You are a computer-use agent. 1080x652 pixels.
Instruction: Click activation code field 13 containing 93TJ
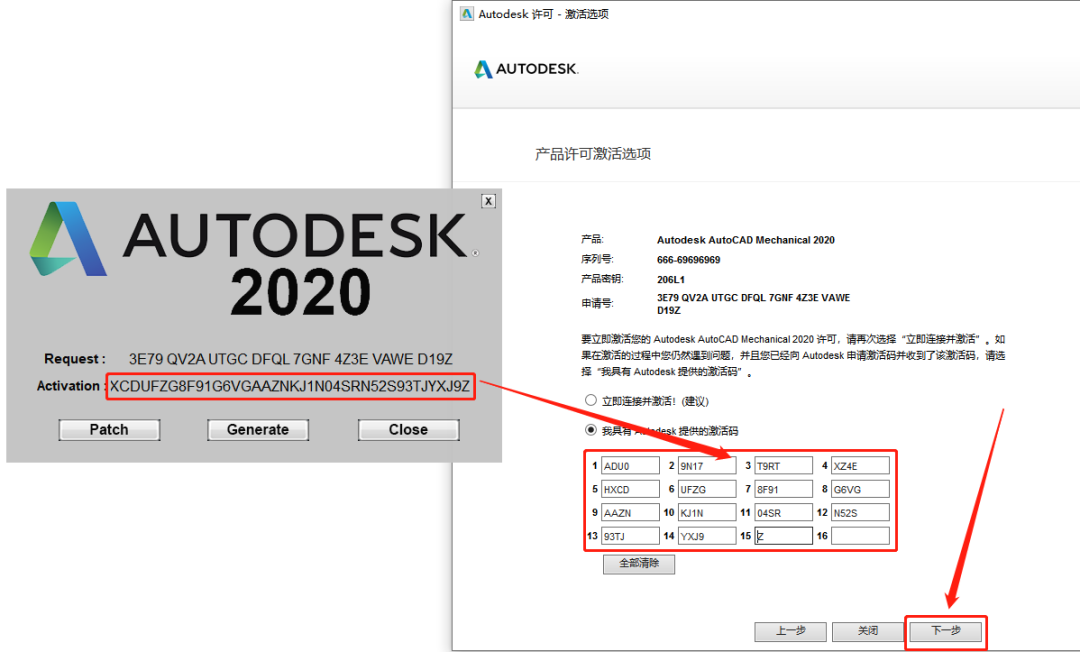click(630, 536)
